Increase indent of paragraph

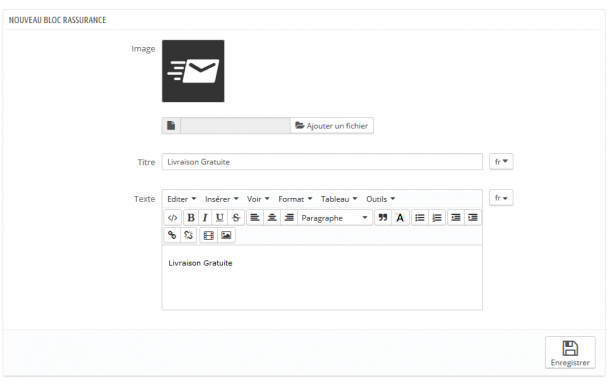click(473, 218)
